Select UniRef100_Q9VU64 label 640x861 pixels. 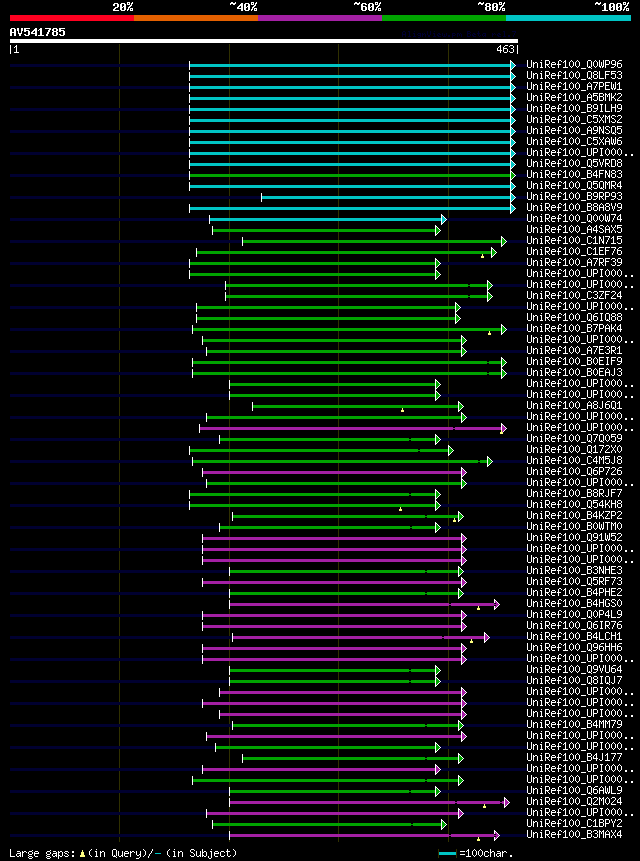pos(574,669)
